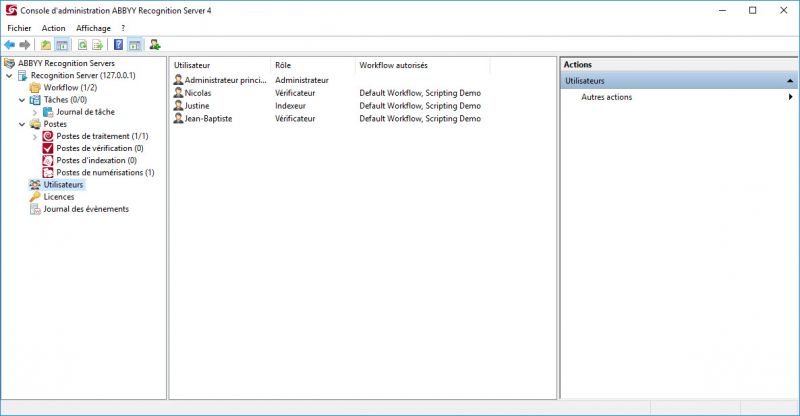This screenshot has width=800, height=416.
Task: Click the export list toolbar icon
Action: click(x=97, y=45)
